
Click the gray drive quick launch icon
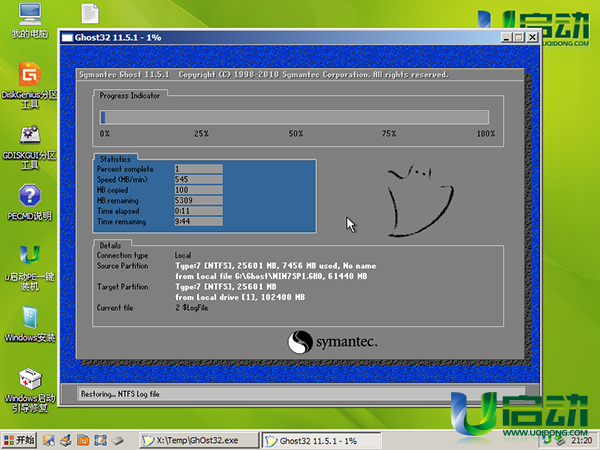tap(118, 440)
